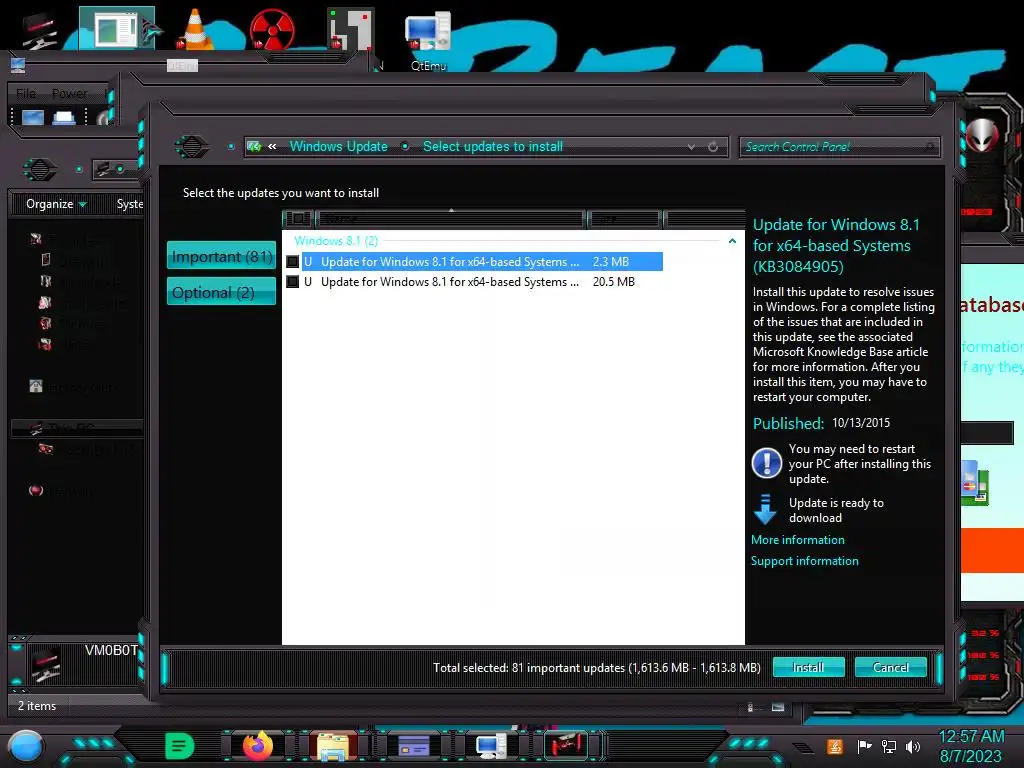Open the Support information link
The width and height of the screenshot is (1024, 768).
click(x=805, y=560)
